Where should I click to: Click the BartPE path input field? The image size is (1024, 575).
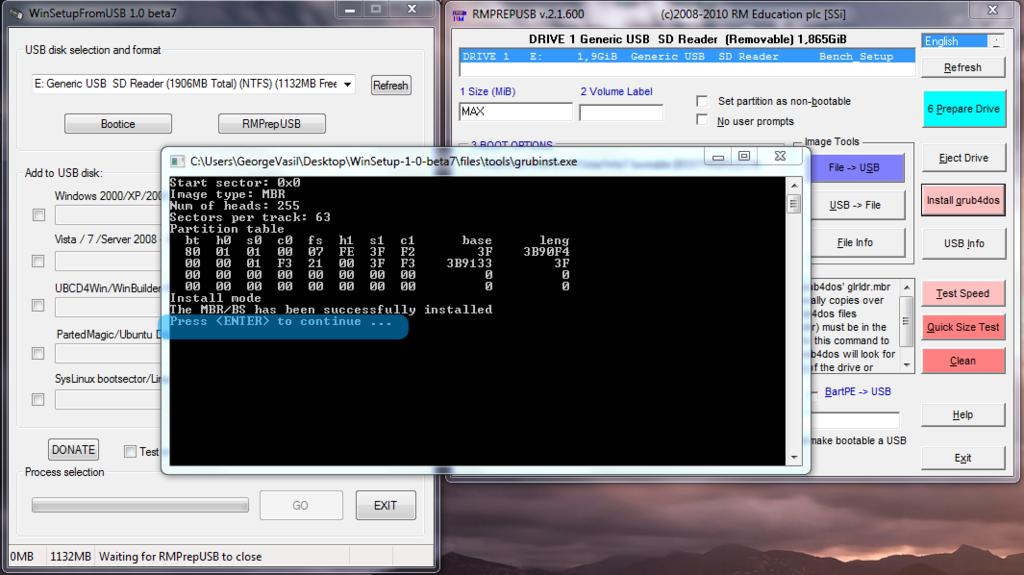click(855, 419)
